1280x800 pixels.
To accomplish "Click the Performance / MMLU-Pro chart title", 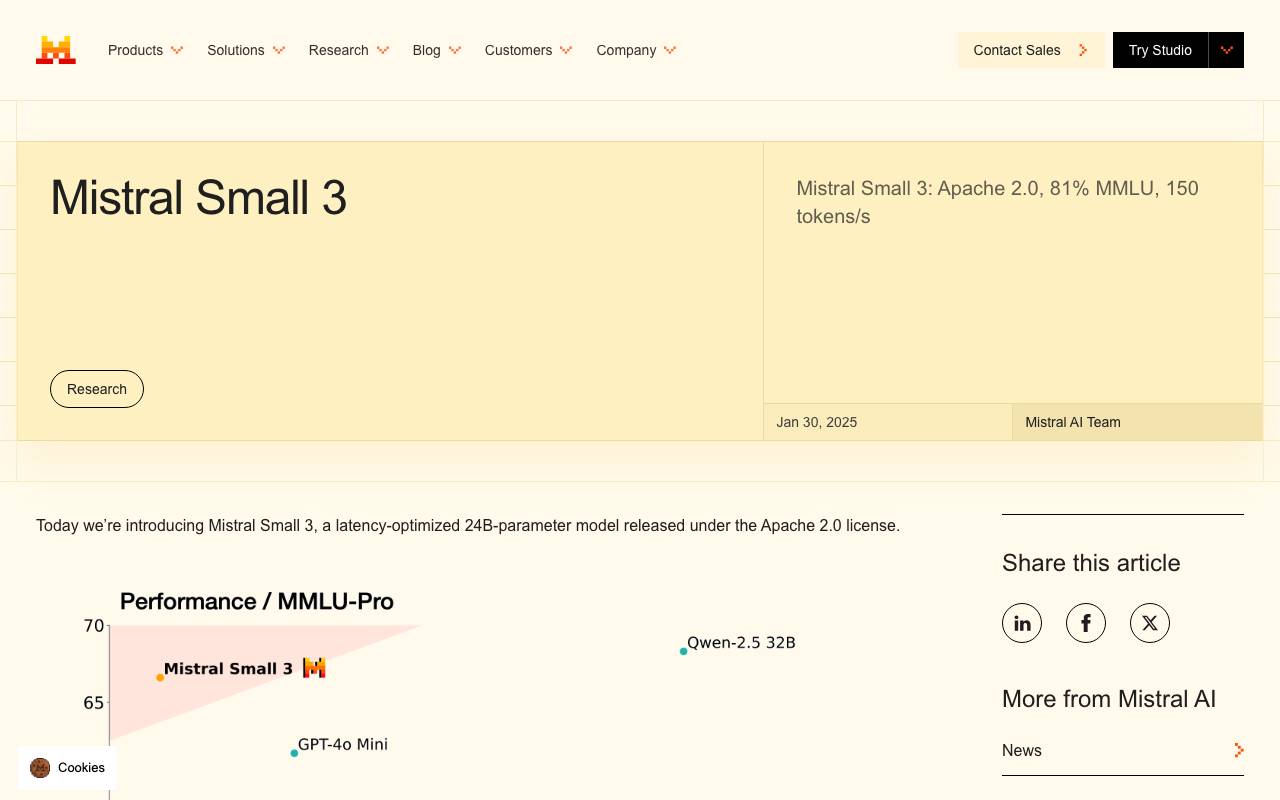I will click(257, 601).
